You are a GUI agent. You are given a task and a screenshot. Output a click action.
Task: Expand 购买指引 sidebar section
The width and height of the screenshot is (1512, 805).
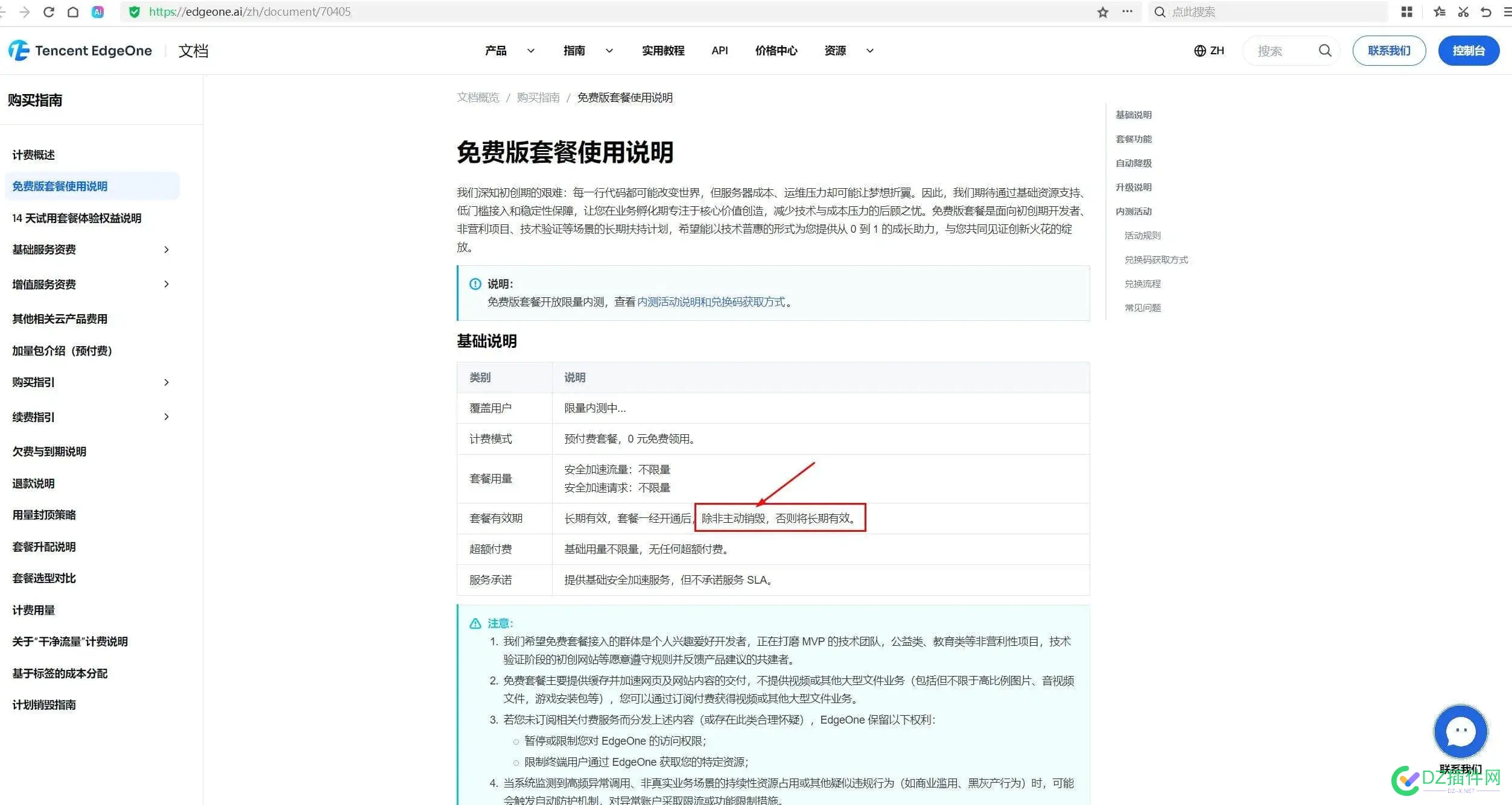pos(167,382)
